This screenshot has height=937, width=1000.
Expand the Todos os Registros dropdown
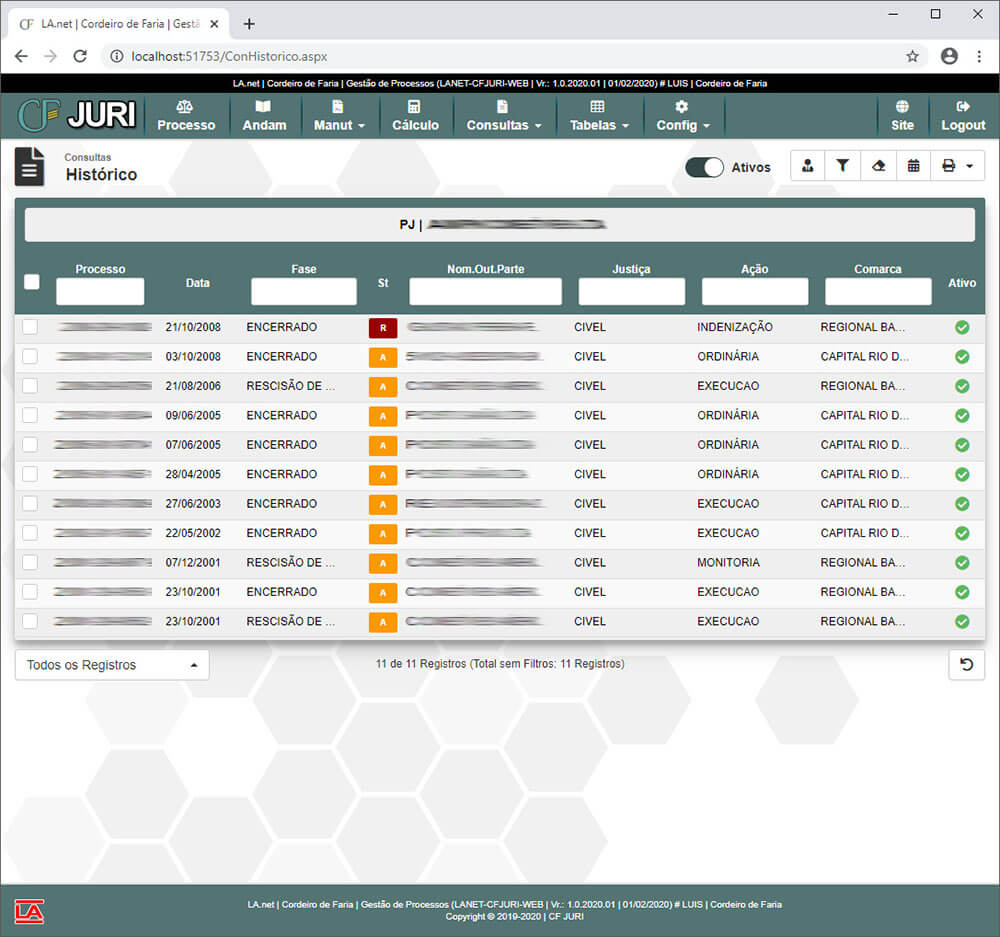(112, 665)
